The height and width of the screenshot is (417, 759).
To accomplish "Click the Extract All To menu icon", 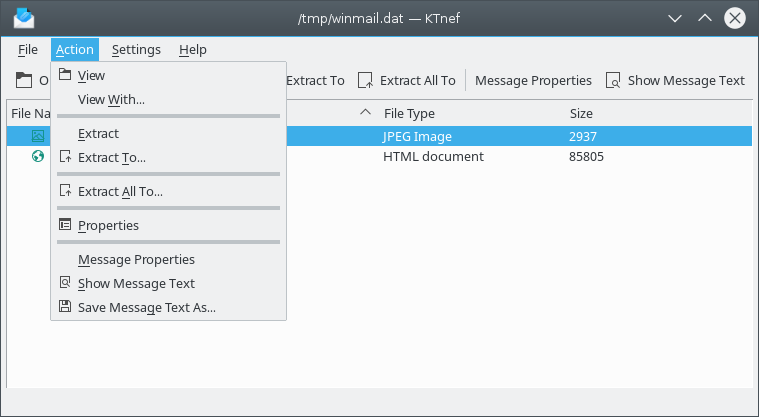I will (65, 191).
